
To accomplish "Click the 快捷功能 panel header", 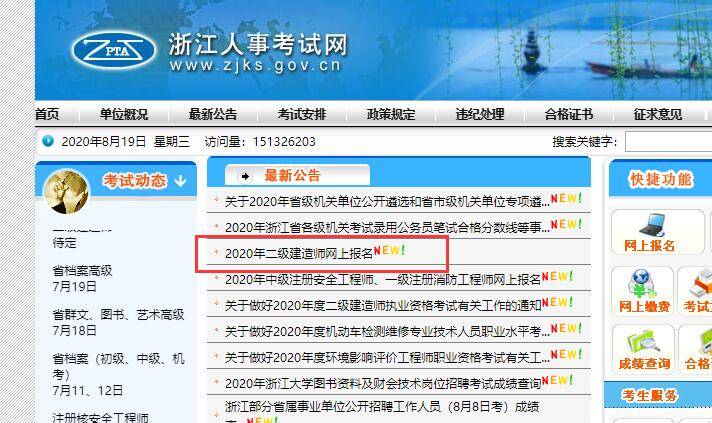I will (x=661, y=179).
